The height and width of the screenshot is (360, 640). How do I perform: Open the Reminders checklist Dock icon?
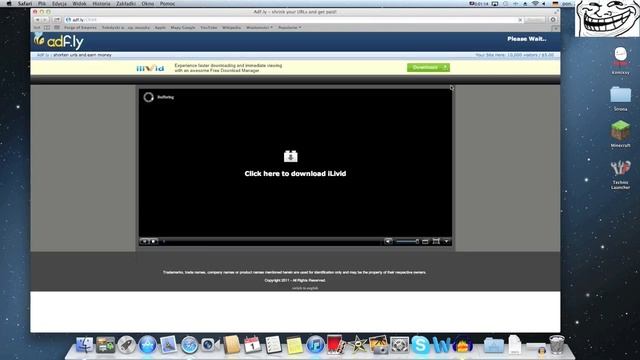(273, 345)
